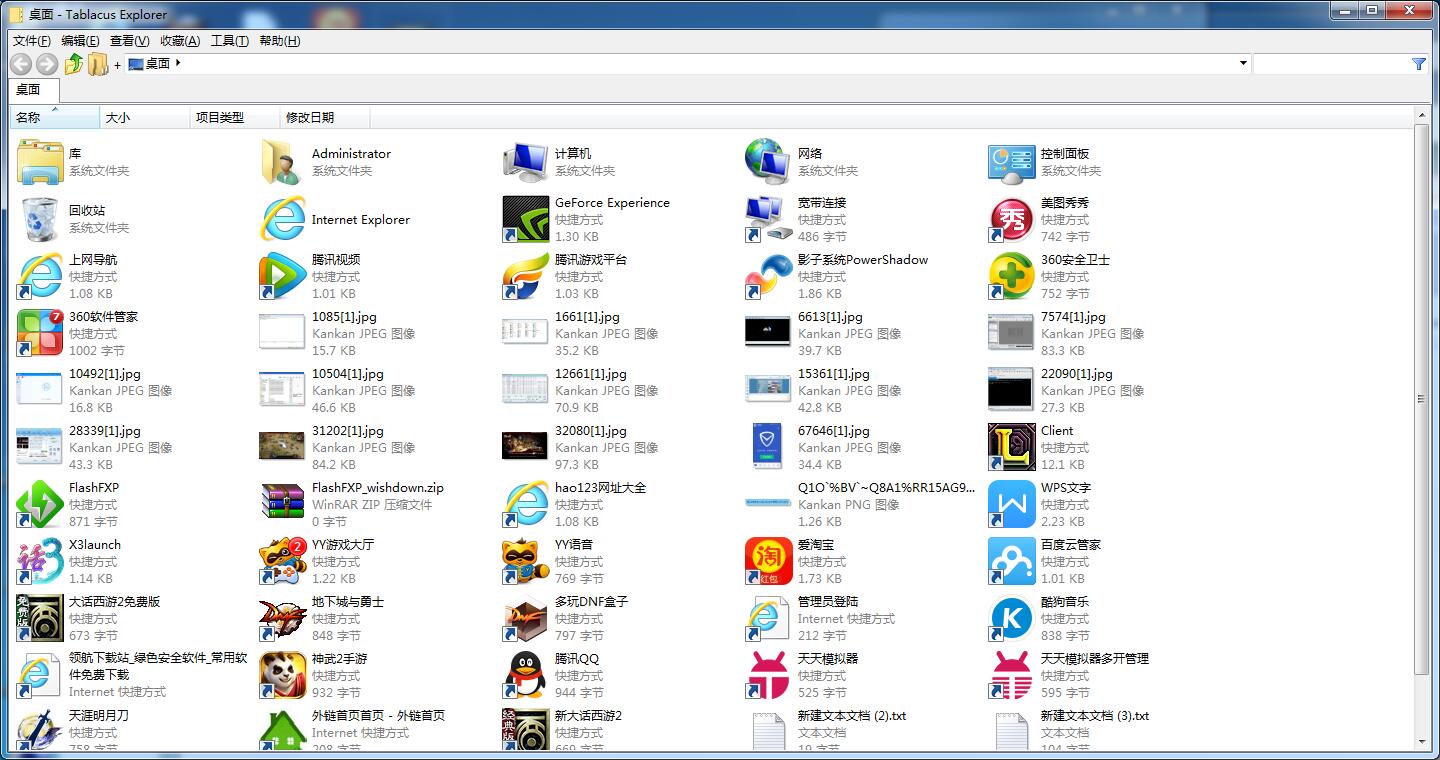Select the 库 folder icon

[40, 162]
